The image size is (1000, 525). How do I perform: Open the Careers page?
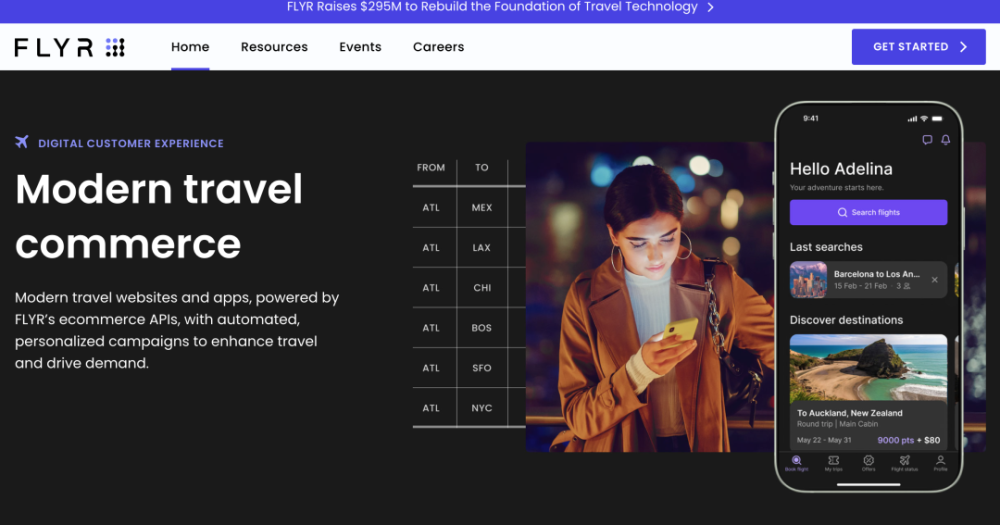pos(438,47)
